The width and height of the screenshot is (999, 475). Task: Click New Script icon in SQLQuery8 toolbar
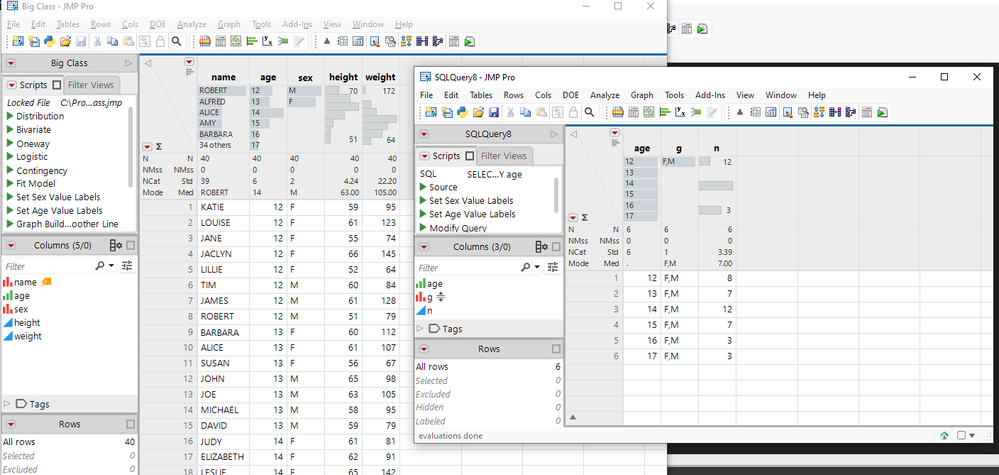tap(447, 112)
